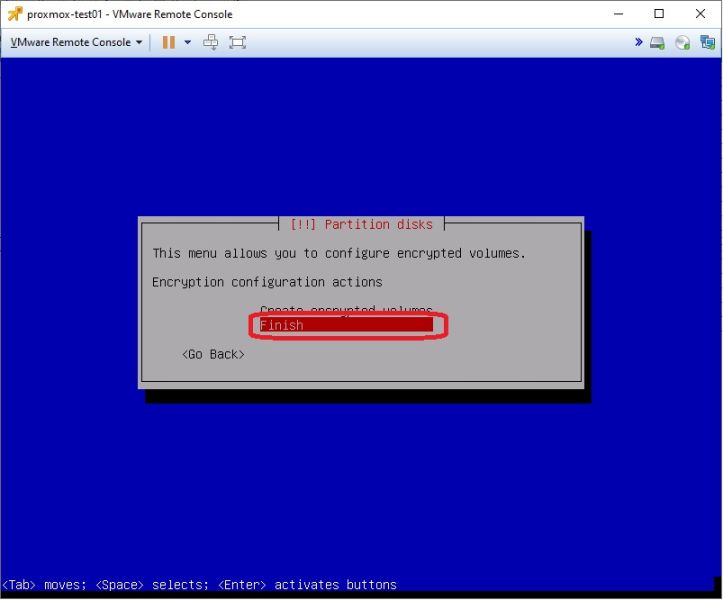
Task: Activate the Go Back button
Action: pos(213,354)
